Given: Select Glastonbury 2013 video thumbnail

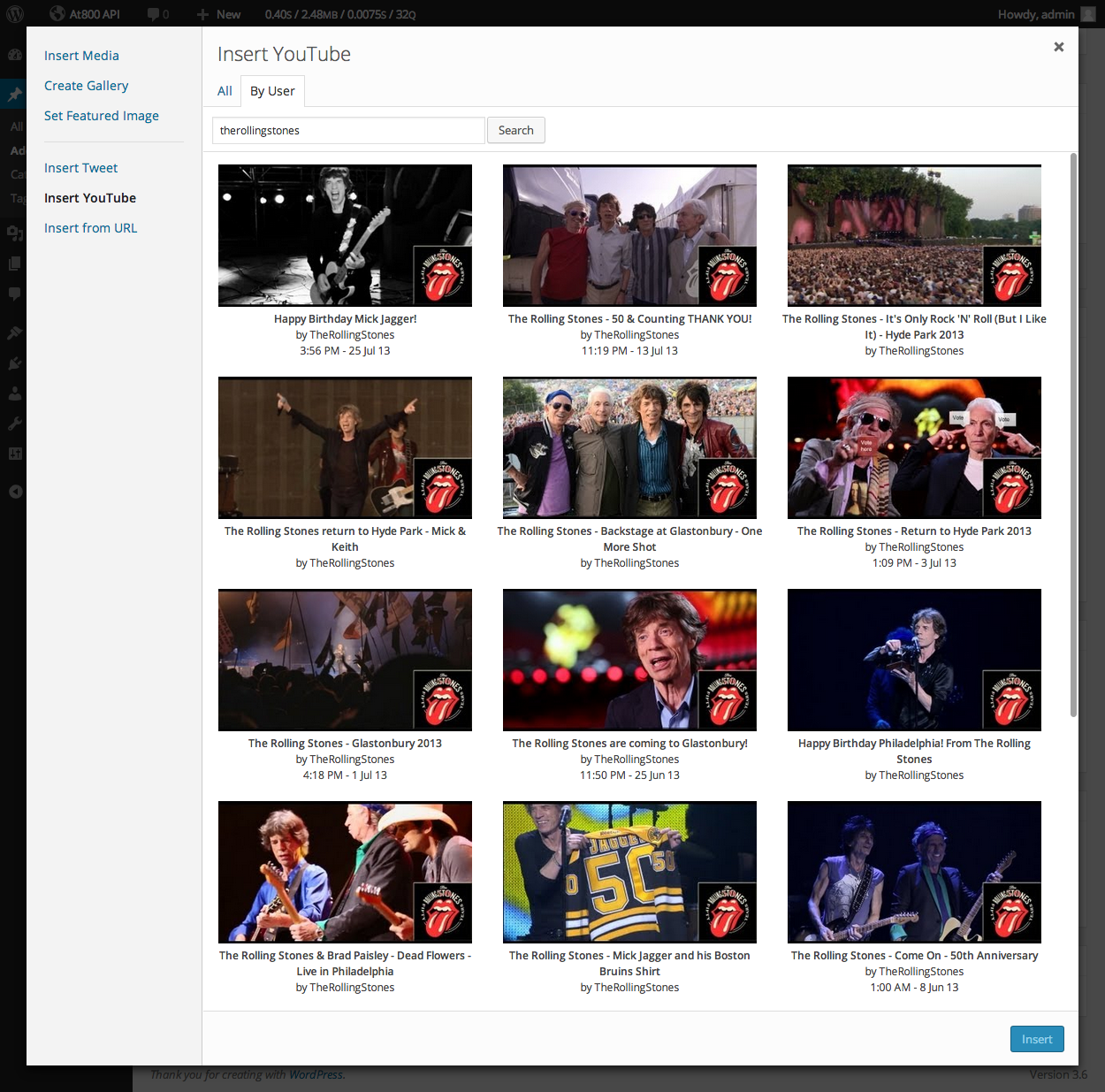Looking at the screenshot, I should pyautogui.click(x=345, y=660).
